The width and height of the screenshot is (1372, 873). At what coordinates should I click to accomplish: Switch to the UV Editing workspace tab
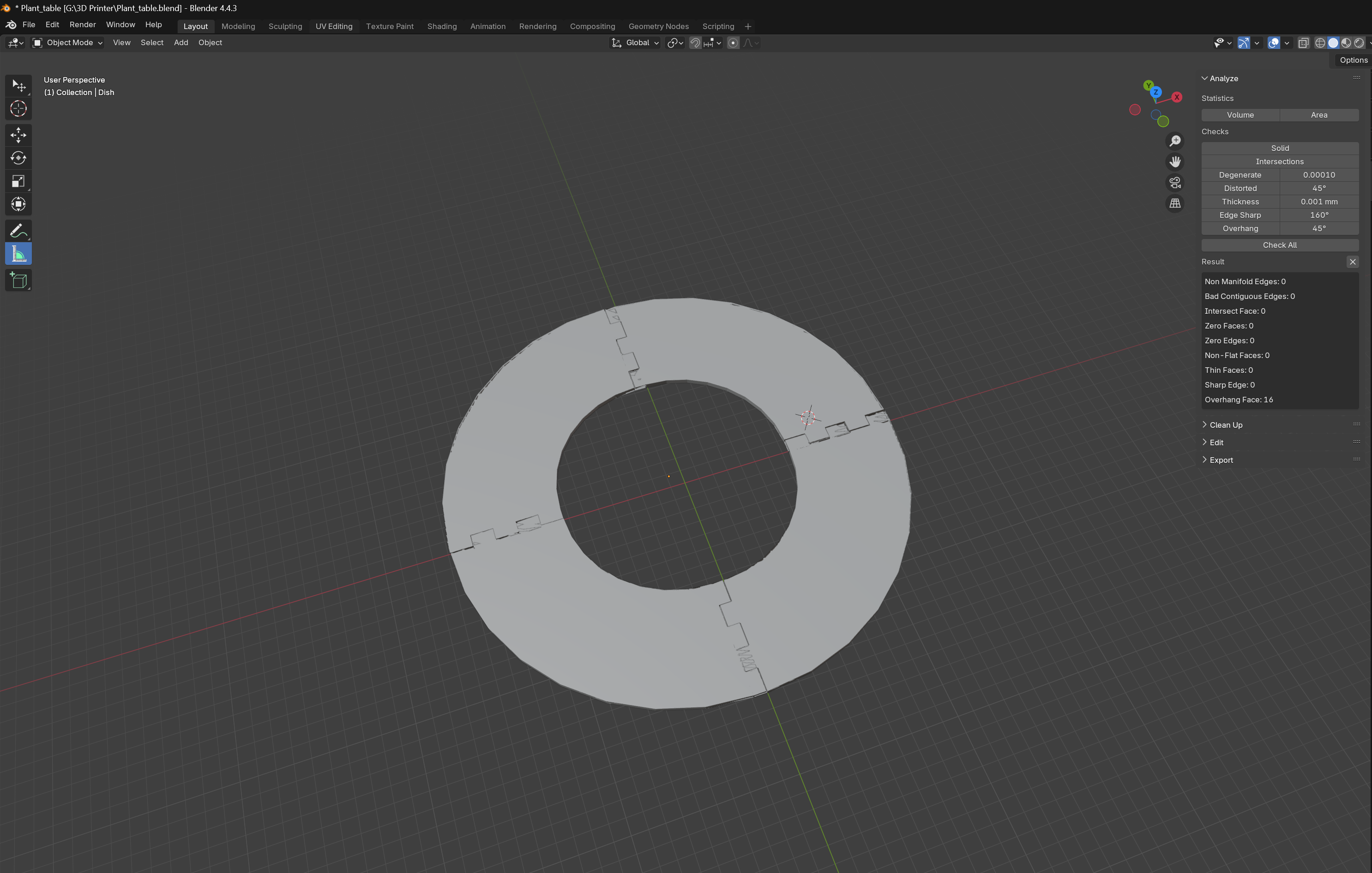334,26
